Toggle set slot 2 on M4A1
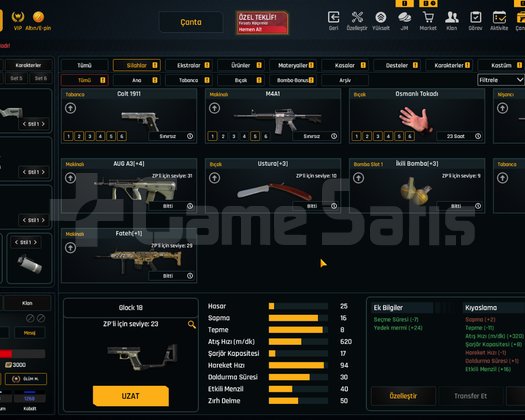 [x=223, y=136]
